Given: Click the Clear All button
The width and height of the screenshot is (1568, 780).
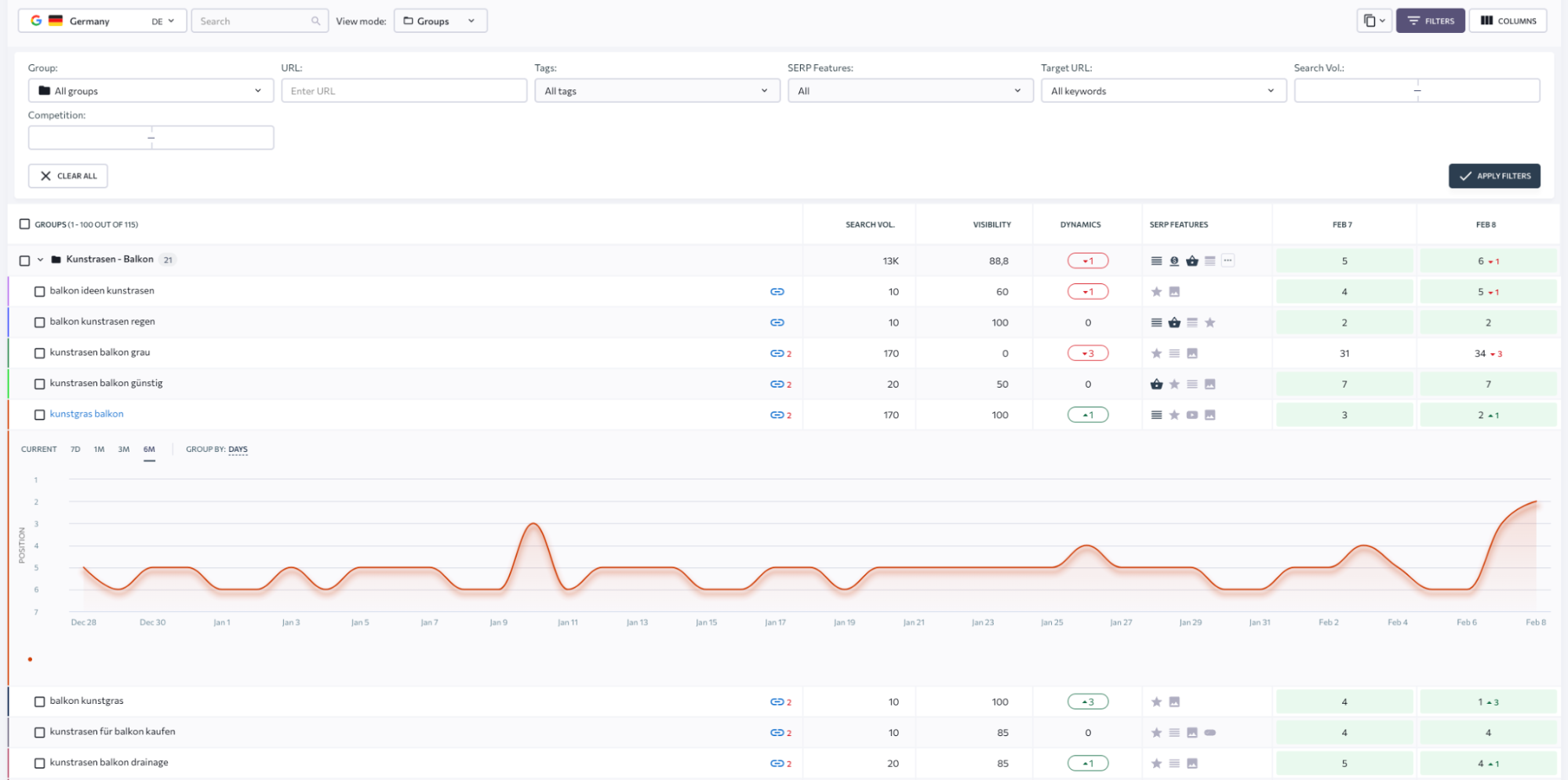Looking at the screenshot, I should click(68, 176).
